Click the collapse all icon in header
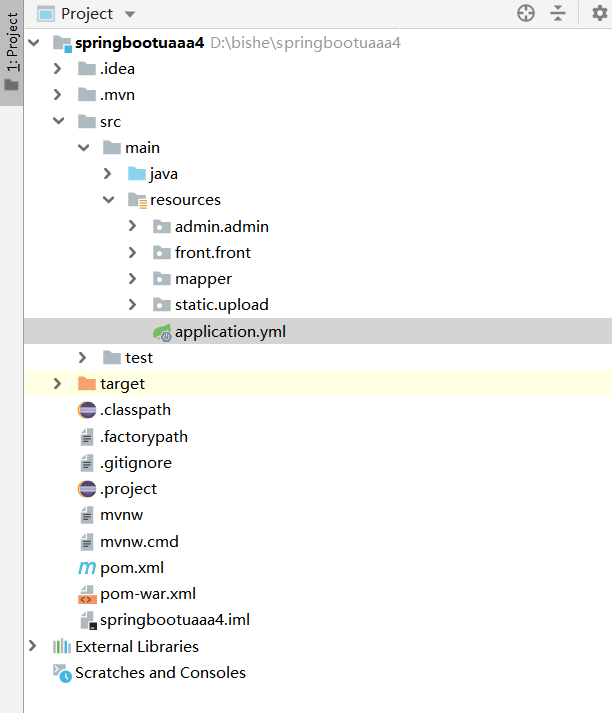The height and width of the screenshot is (713, 612). tap(558, 13)
